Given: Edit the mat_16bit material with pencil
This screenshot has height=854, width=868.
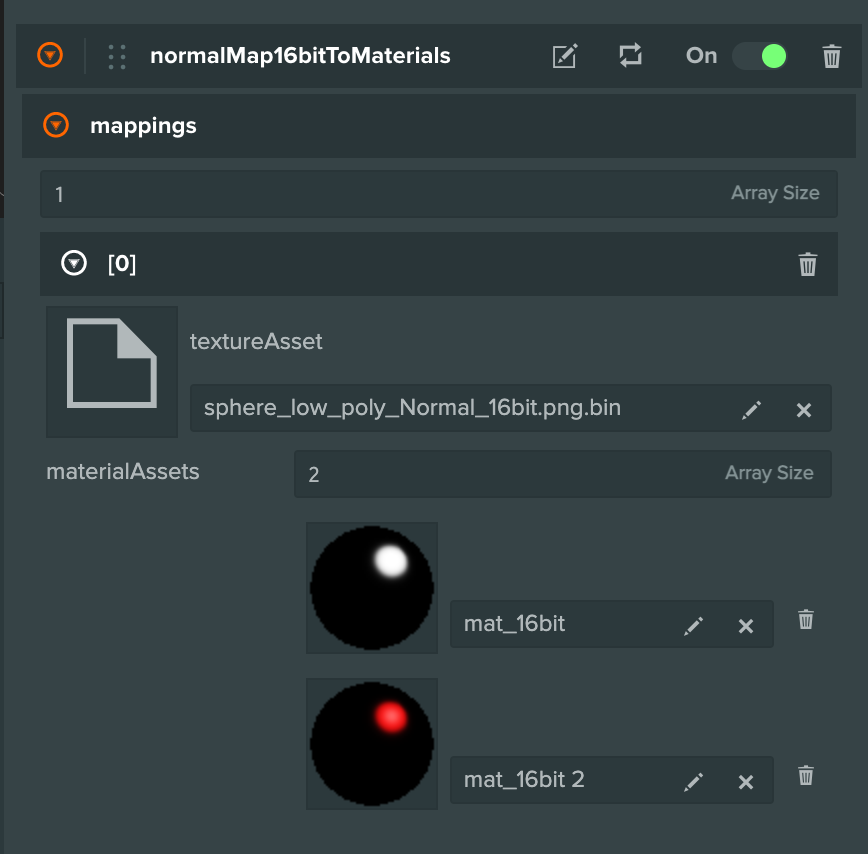Looking at the screenshot, I should tap(694, 625).
